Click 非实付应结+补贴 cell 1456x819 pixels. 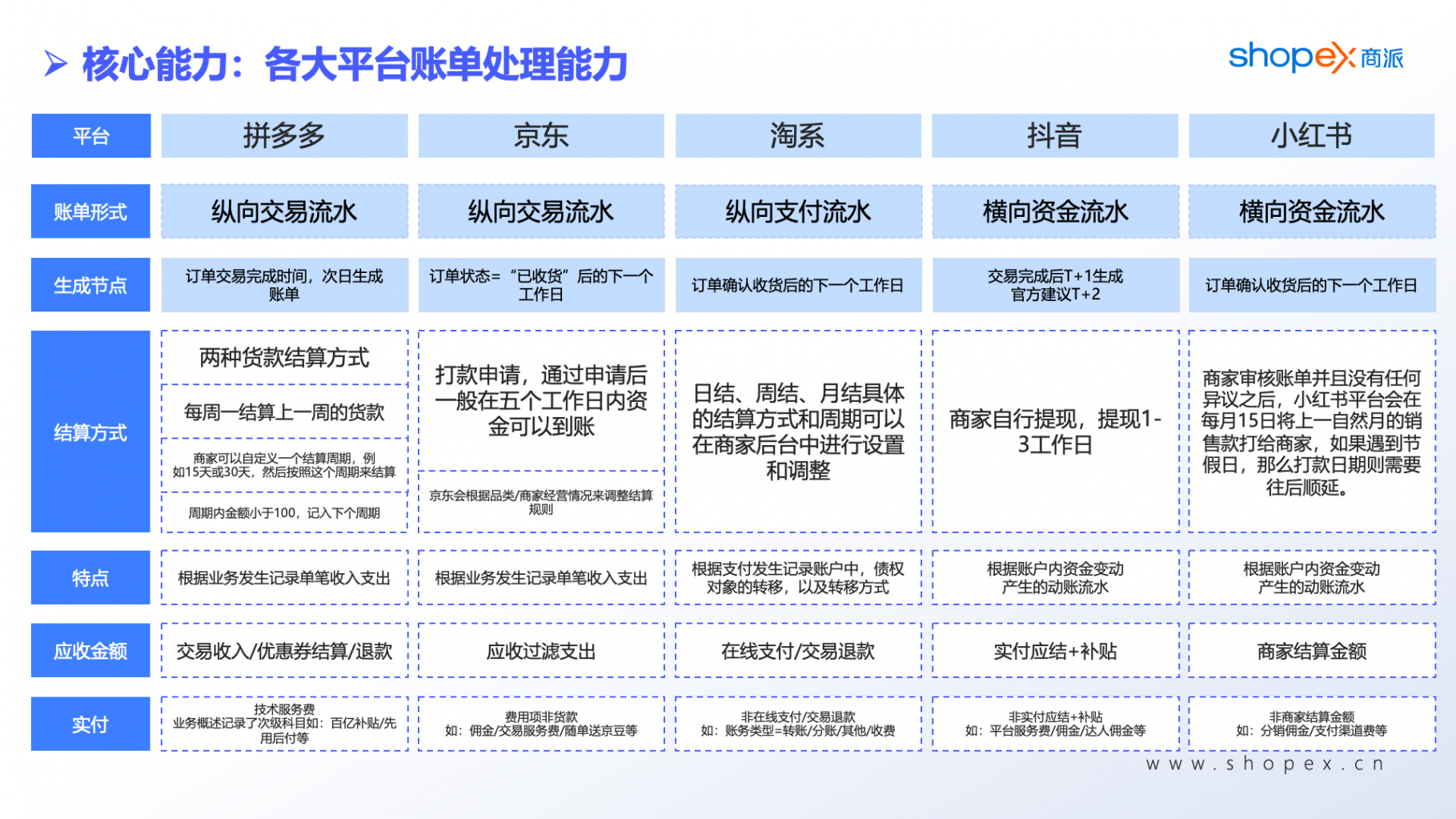(1055, 724)
